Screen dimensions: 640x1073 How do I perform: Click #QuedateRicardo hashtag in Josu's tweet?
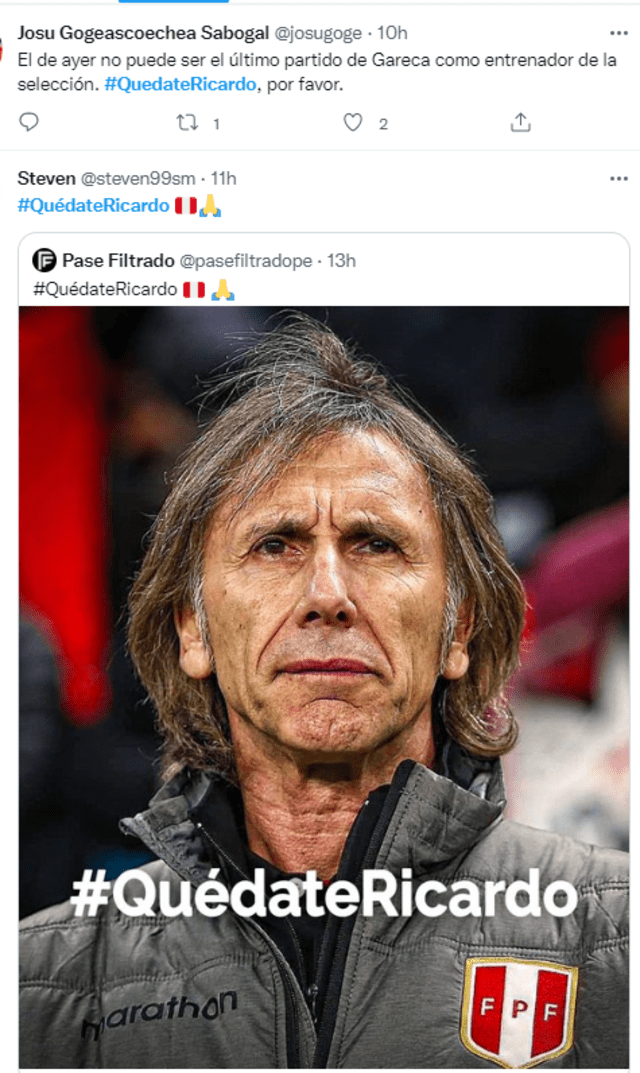point(180,84)
